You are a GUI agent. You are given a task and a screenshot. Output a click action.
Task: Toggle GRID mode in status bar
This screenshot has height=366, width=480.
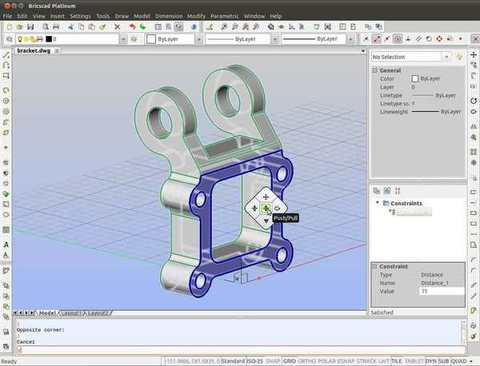(x=289, y=361)
